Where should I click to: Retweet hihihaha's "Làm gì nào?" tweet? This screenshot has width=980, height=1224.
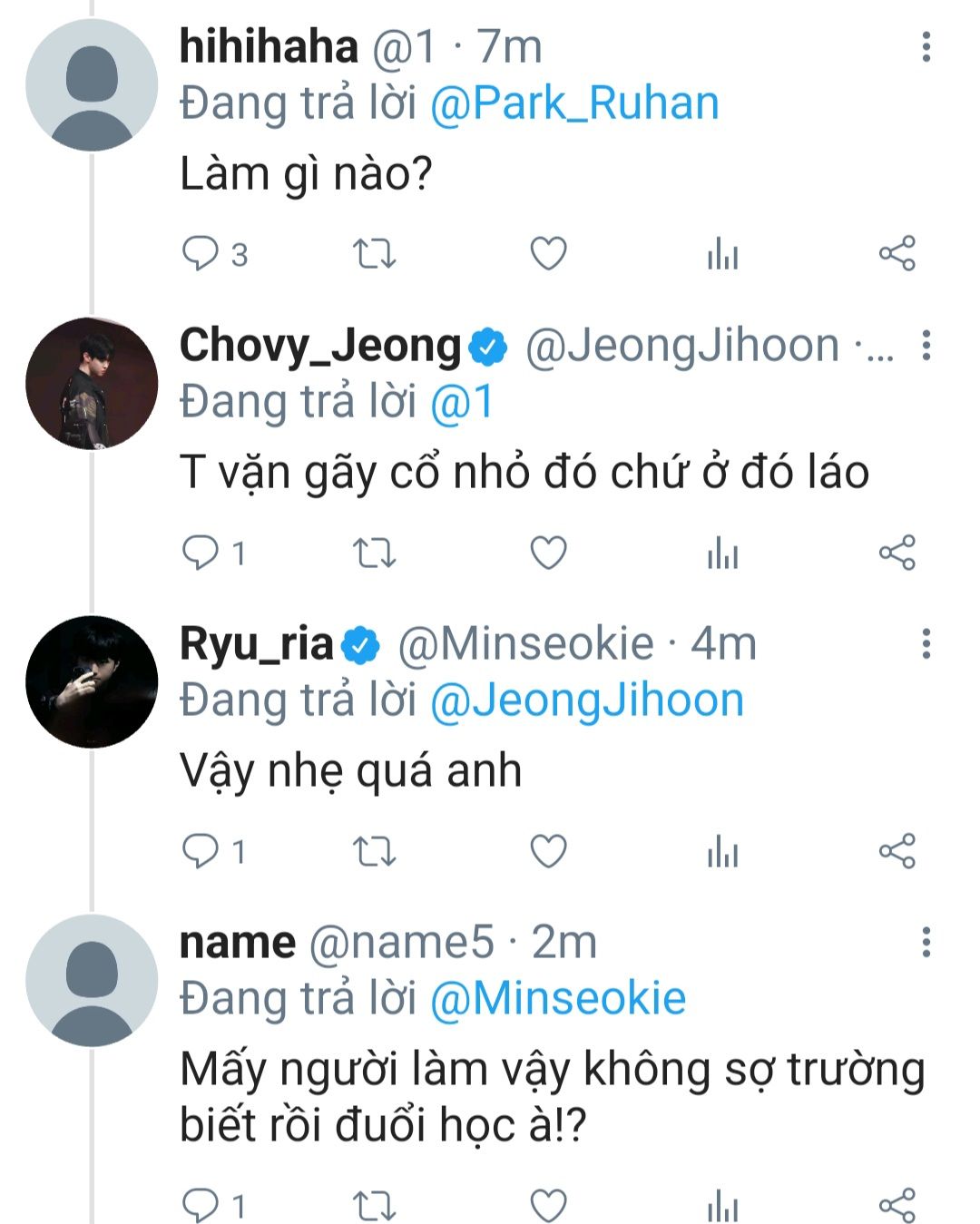[374, 254]
